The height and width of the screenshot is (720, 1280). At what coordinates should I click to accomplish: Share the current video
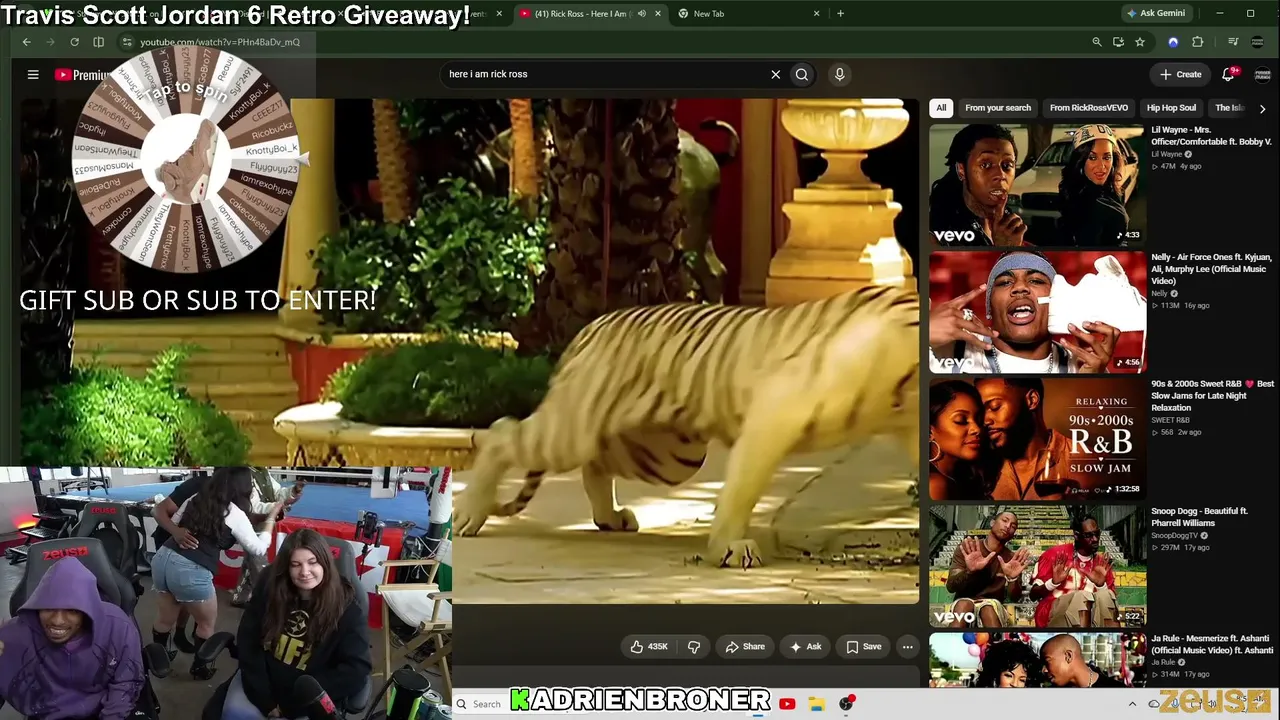745,647
